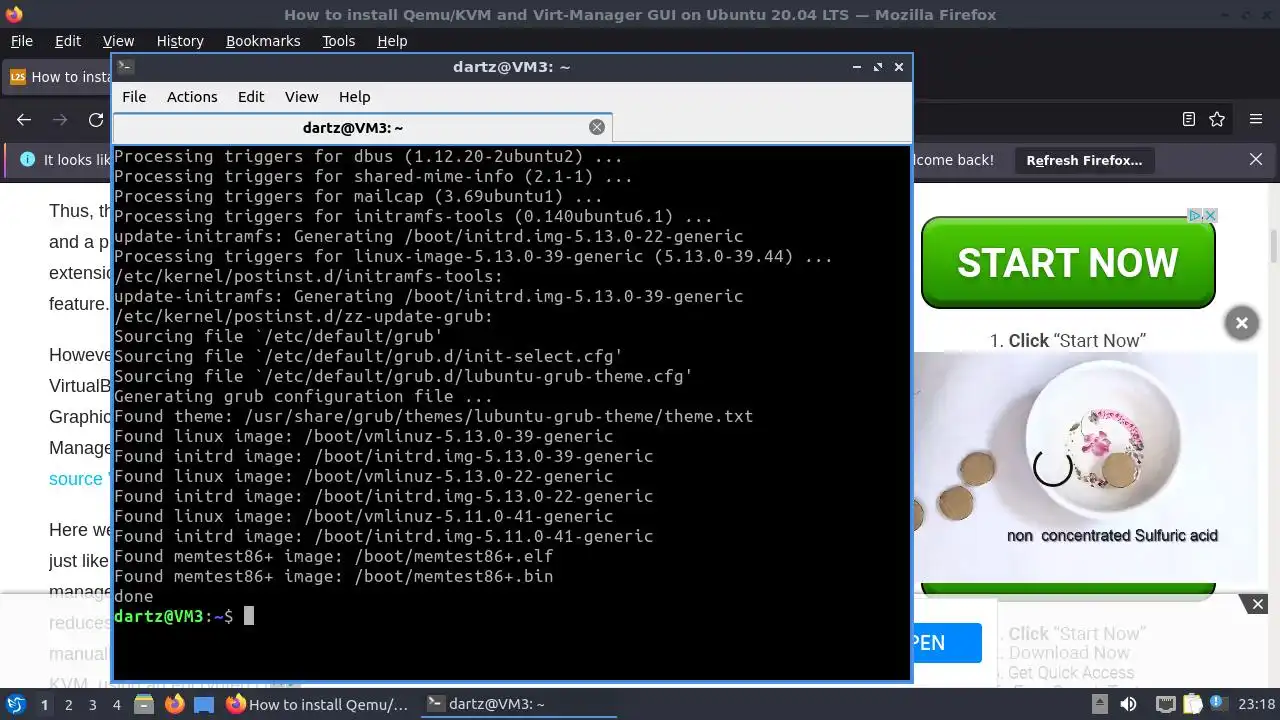This screenshot has width=1280, height=720.
Task: Launch Firefox from the quick launch icon
Action: pyautogui.click(x=174, y=705)
